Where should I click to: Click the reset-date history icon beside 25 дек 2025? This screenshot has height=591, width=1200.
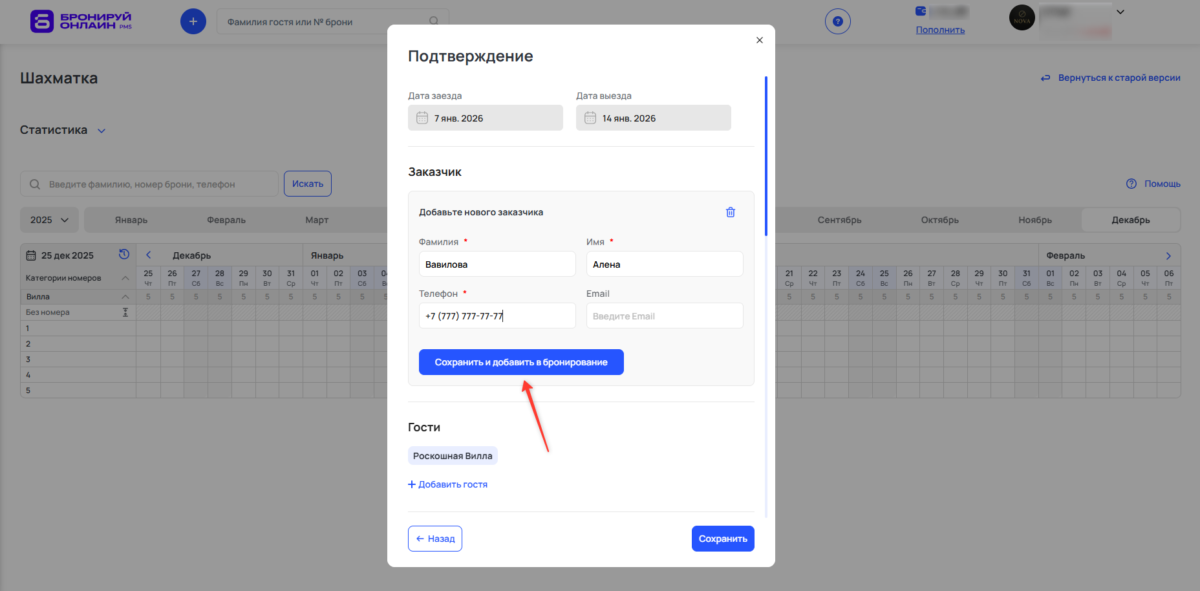[x=124, y=255]
